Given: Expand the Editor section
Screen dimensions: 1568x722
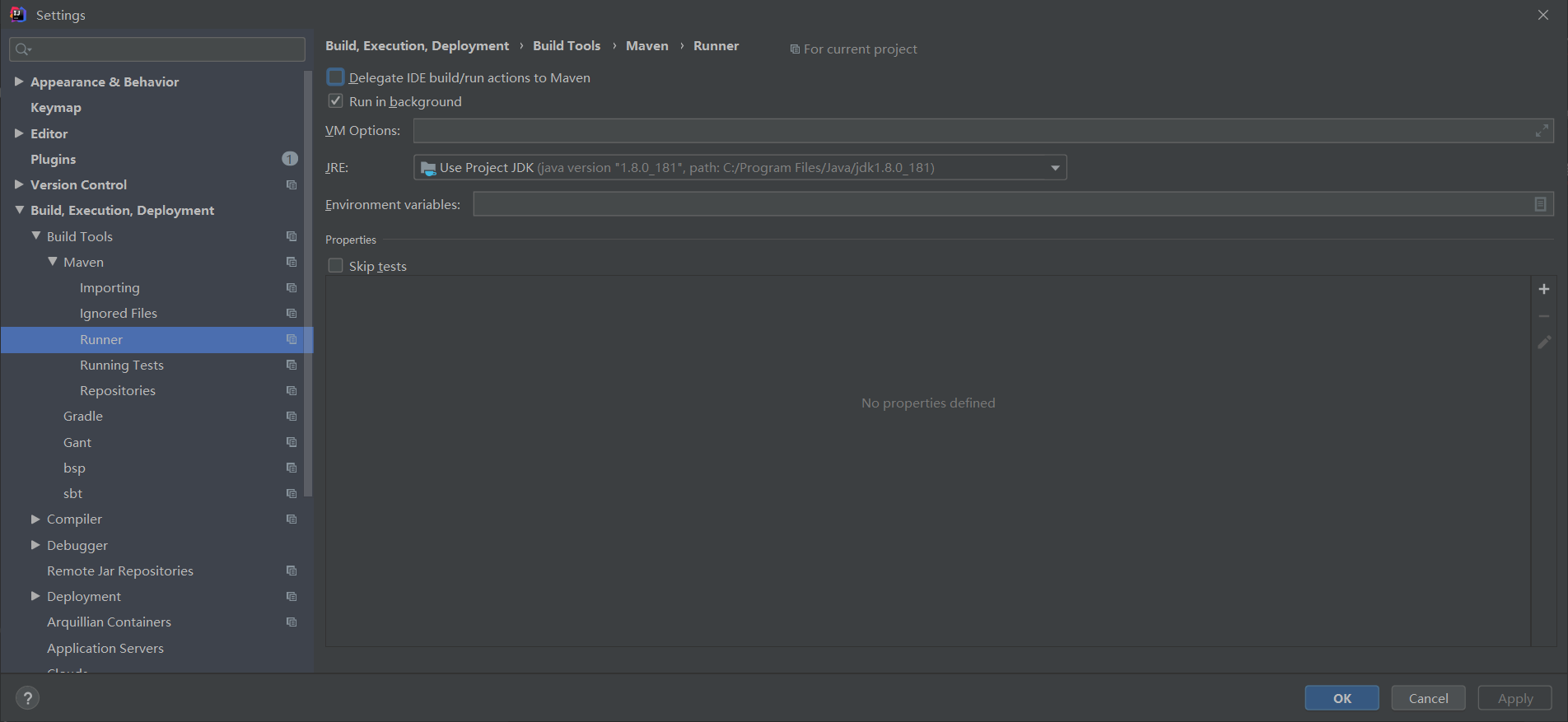Looking at the screenshot, I should (x=19, y=133).
